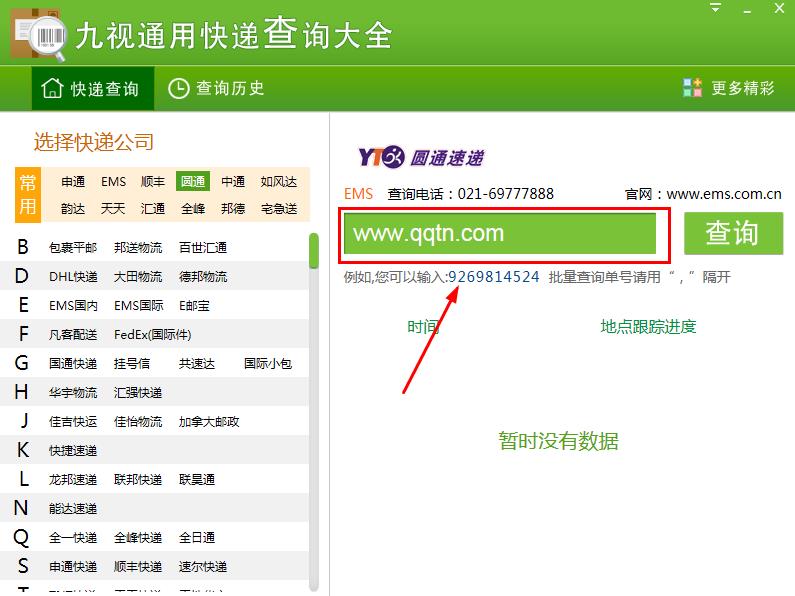Click the clock icon beside 查询历史

click(x=178, y=88)
